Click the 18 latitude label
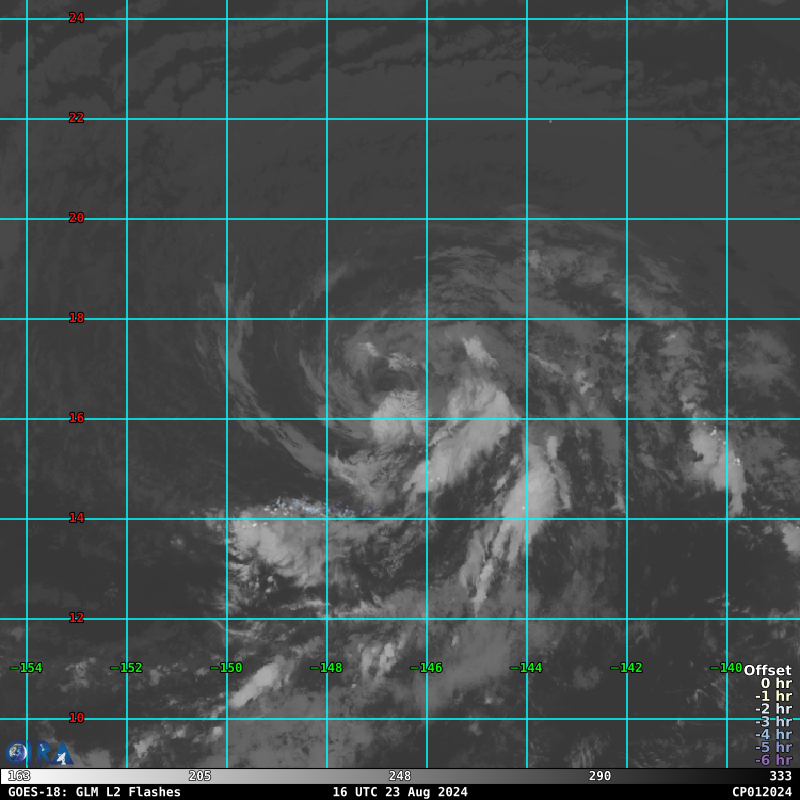Viewport: 800px width, 800px height. pos(76,318)
